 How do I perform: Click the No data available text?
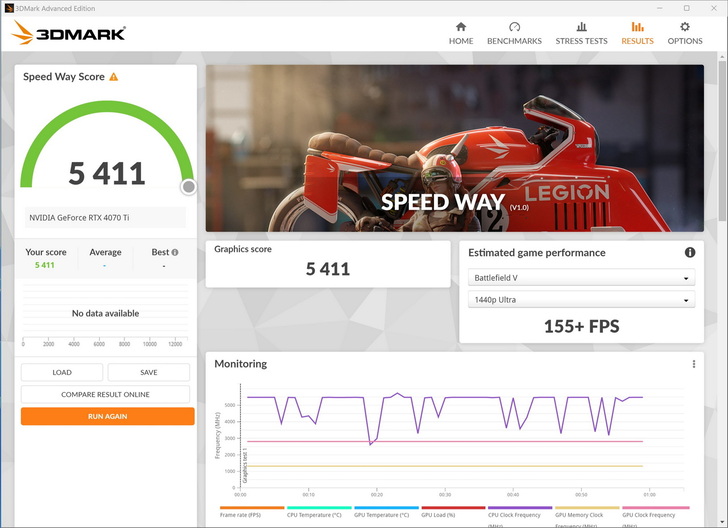[x=105, y=313]
